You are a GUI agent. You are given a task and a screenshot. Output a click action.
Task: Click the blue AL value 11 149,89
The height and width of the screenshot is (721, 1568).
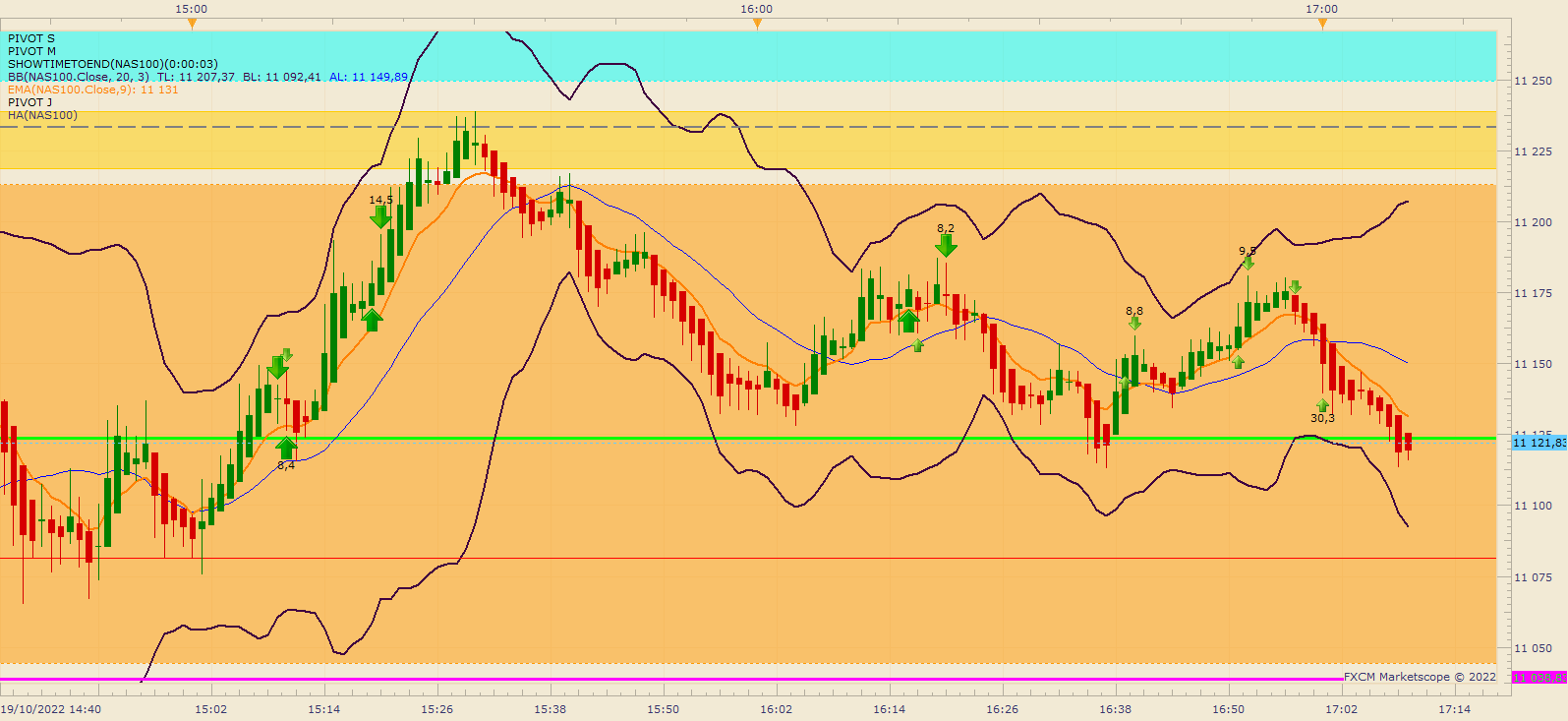(369, 77)
